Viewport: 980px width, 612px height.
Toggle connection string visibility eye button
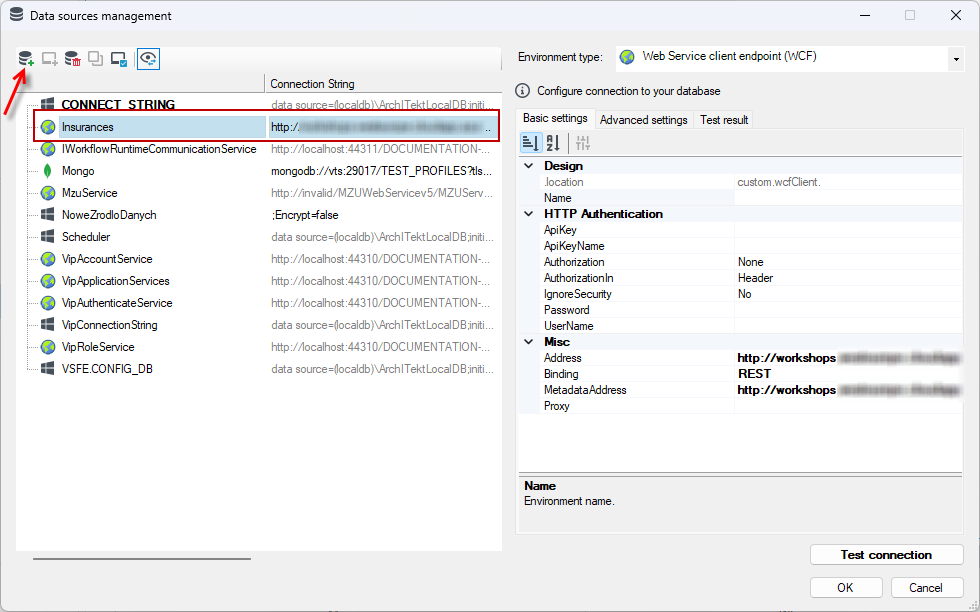(x=148, y=59)
